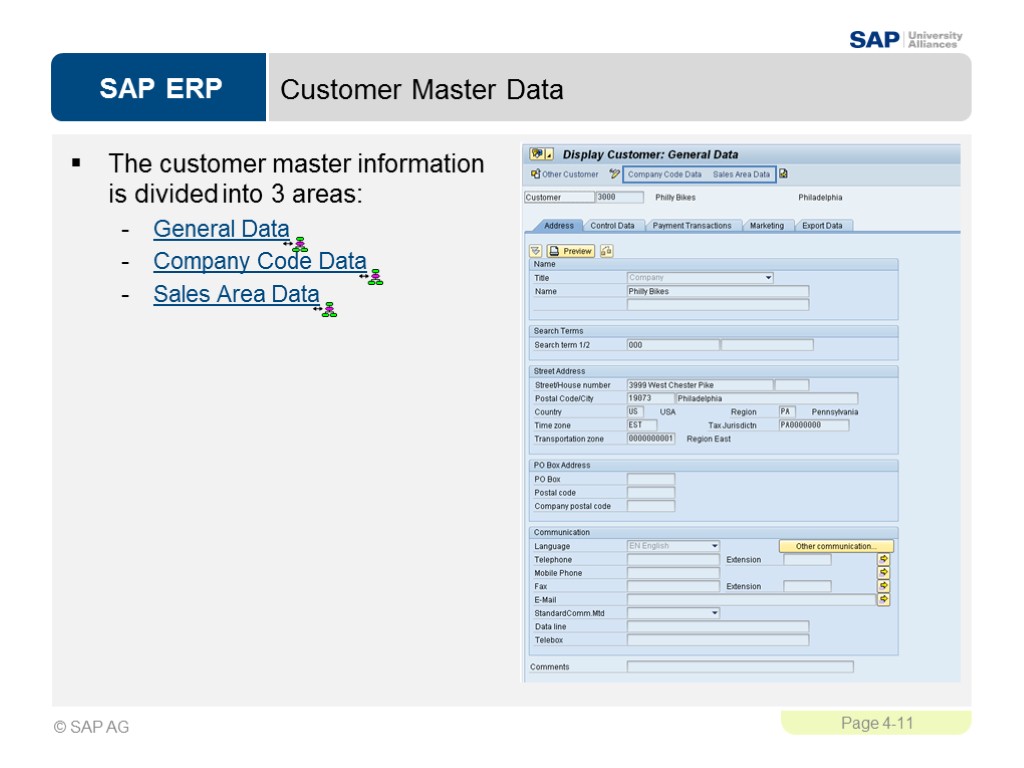Open the General Data hyperlink

pyautogui.click(x=220, y=229)
